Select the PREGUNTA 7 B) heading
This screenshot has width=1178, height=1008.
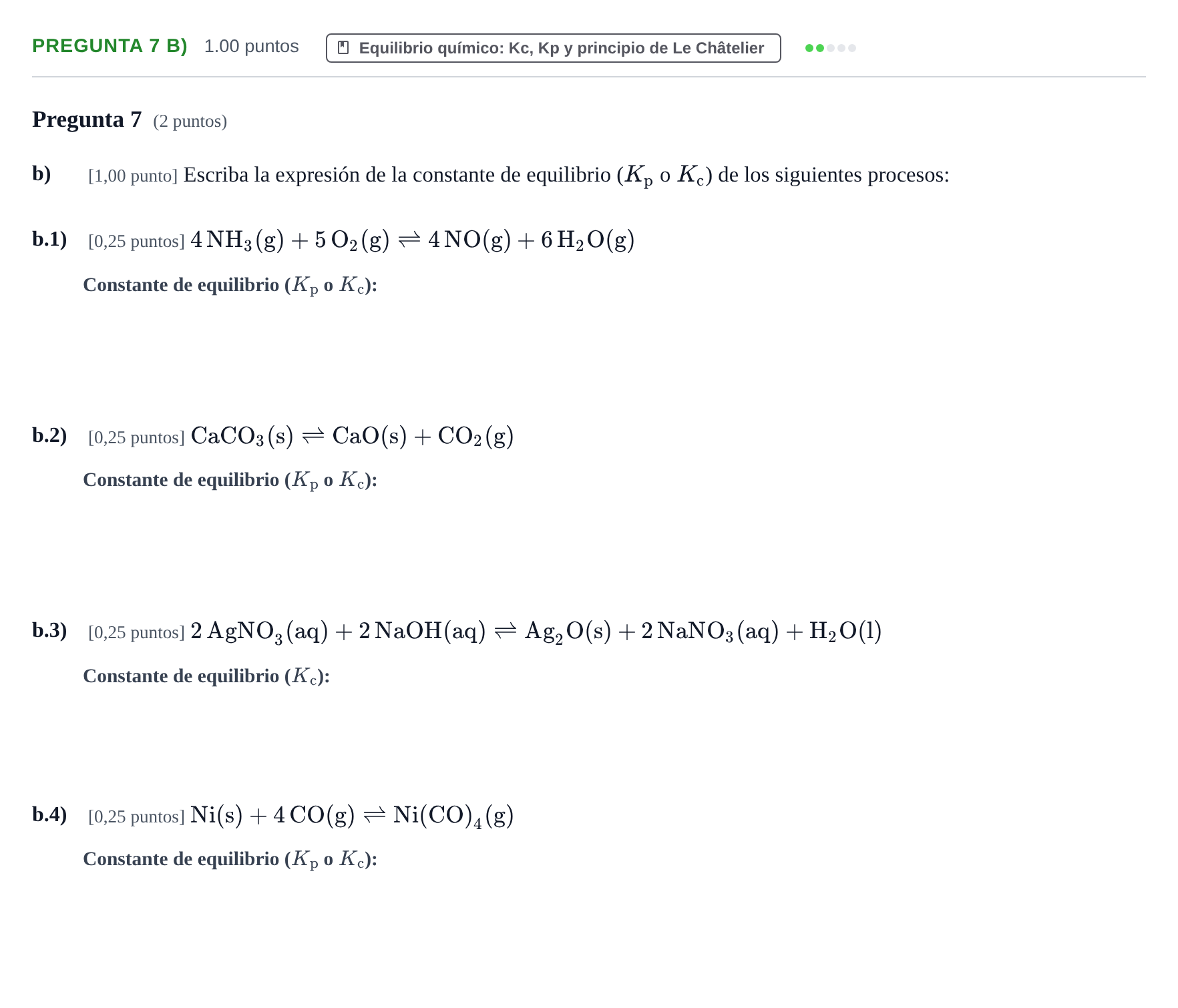click(110, 46)
